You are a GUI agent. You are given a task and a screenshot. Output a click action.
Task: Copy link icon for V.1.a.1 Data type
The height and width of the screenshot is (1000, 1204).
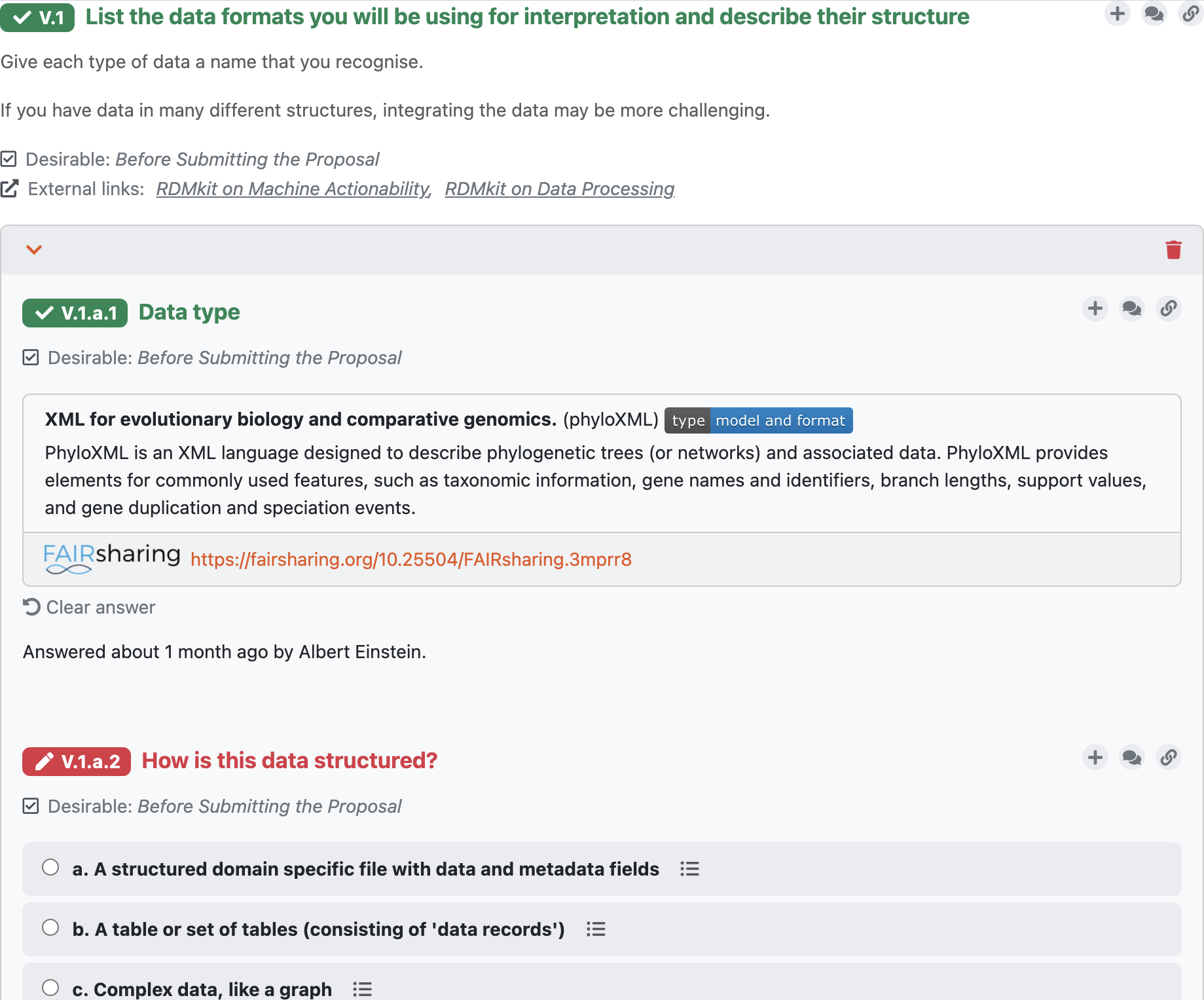[x=1169, y=308]
